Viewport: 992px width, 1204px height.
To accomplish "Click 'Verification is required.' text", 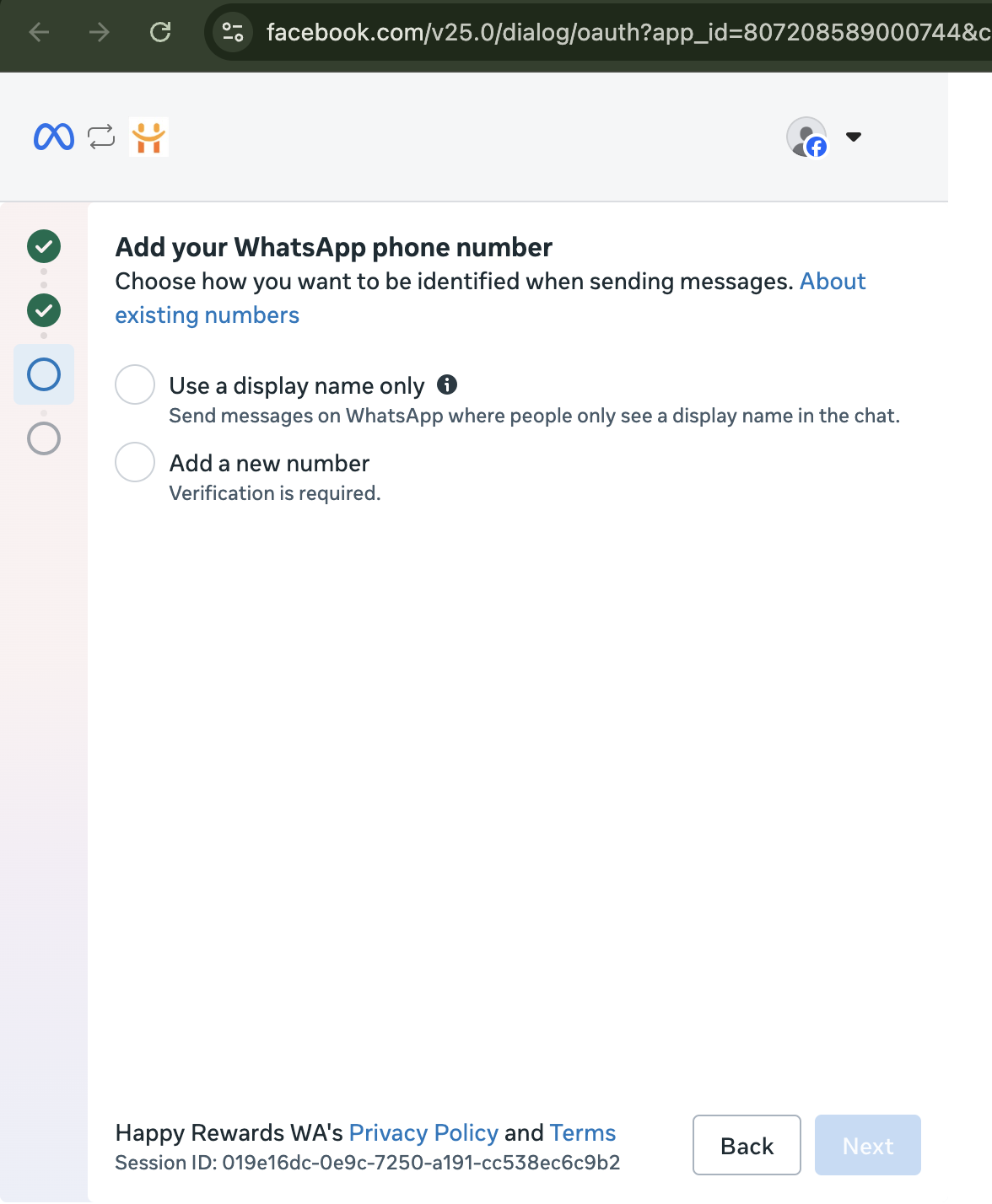I will coord(275,493).
